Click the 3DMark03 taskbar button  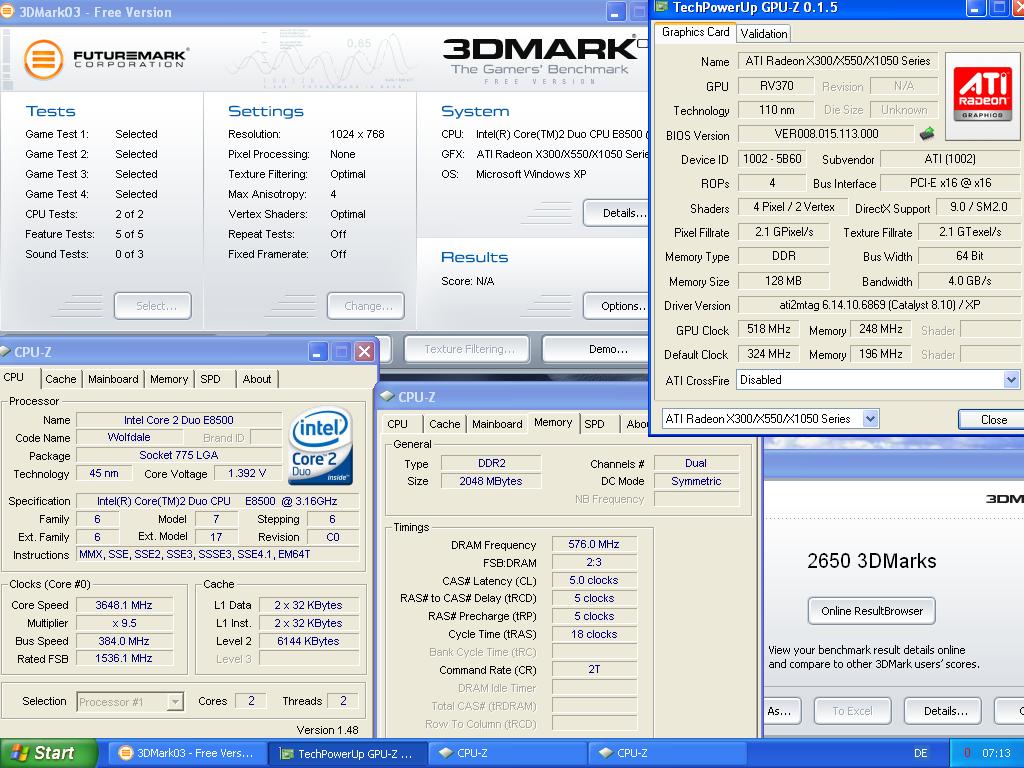[187, 753]
